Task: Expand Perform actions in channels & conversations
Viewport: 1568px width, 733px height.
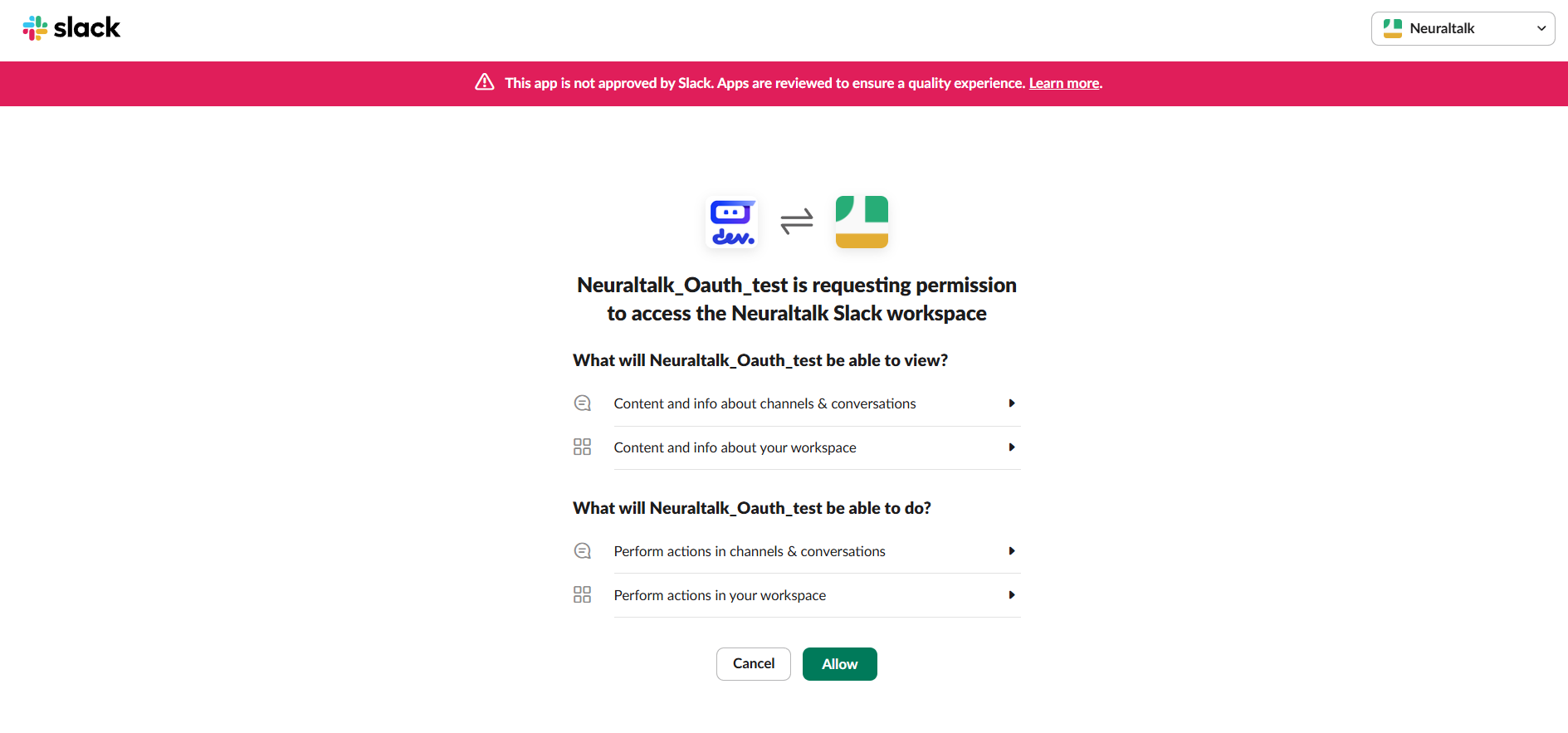Action: [1011, 550]
